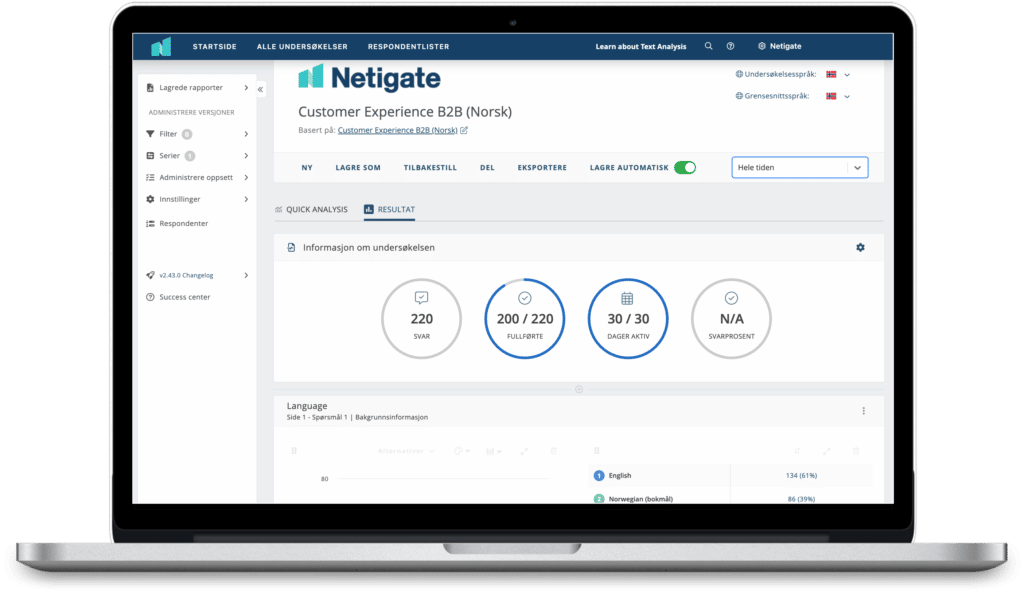
Task: Click the edit icon beside the Basert på link
Action: coord(464,130)
